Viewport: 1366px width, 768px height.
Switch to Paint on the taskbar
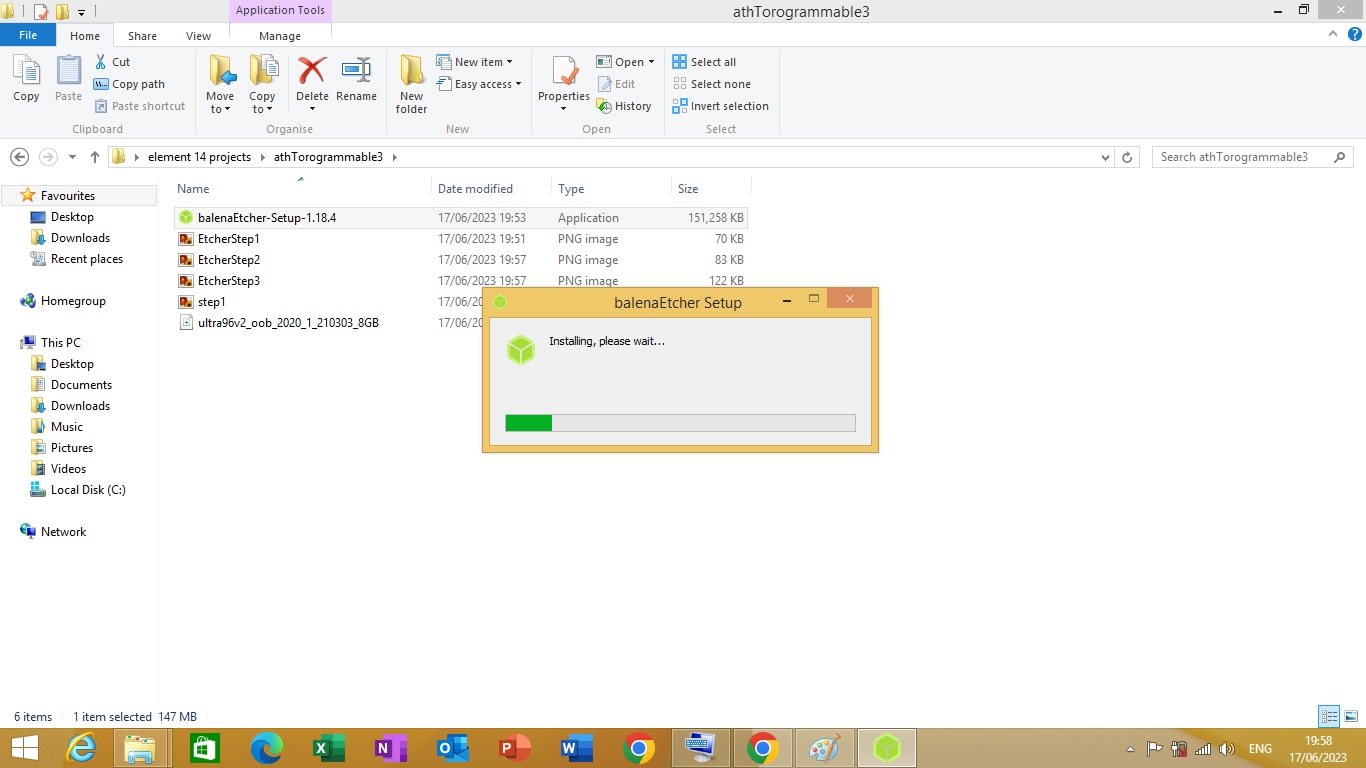pyautogui.click(x=824, y=748)
